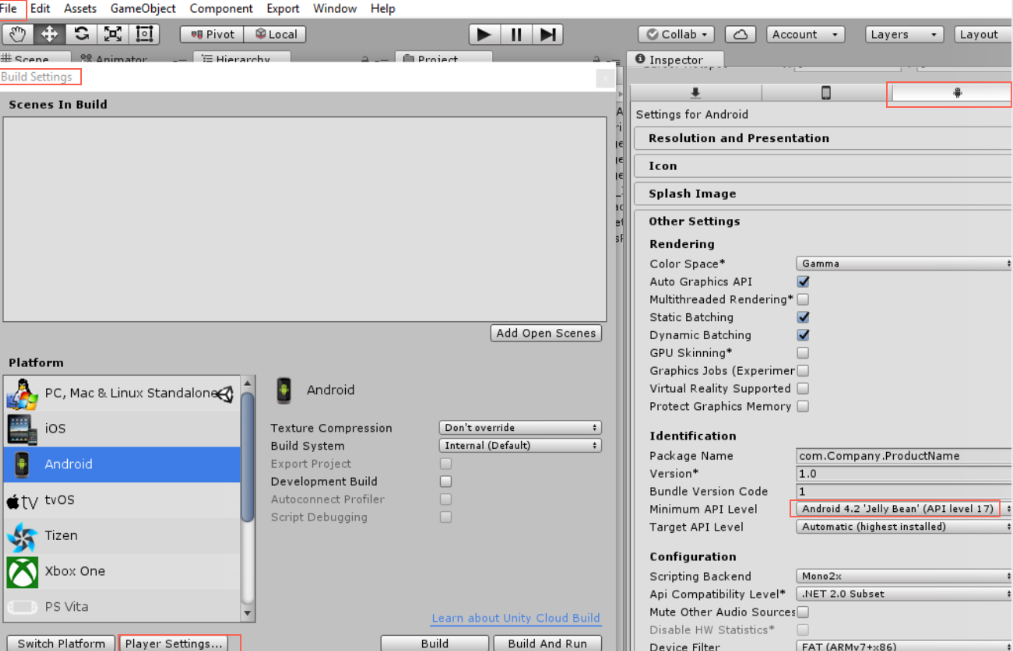Toggle Local handle rotation

point(275,34)
